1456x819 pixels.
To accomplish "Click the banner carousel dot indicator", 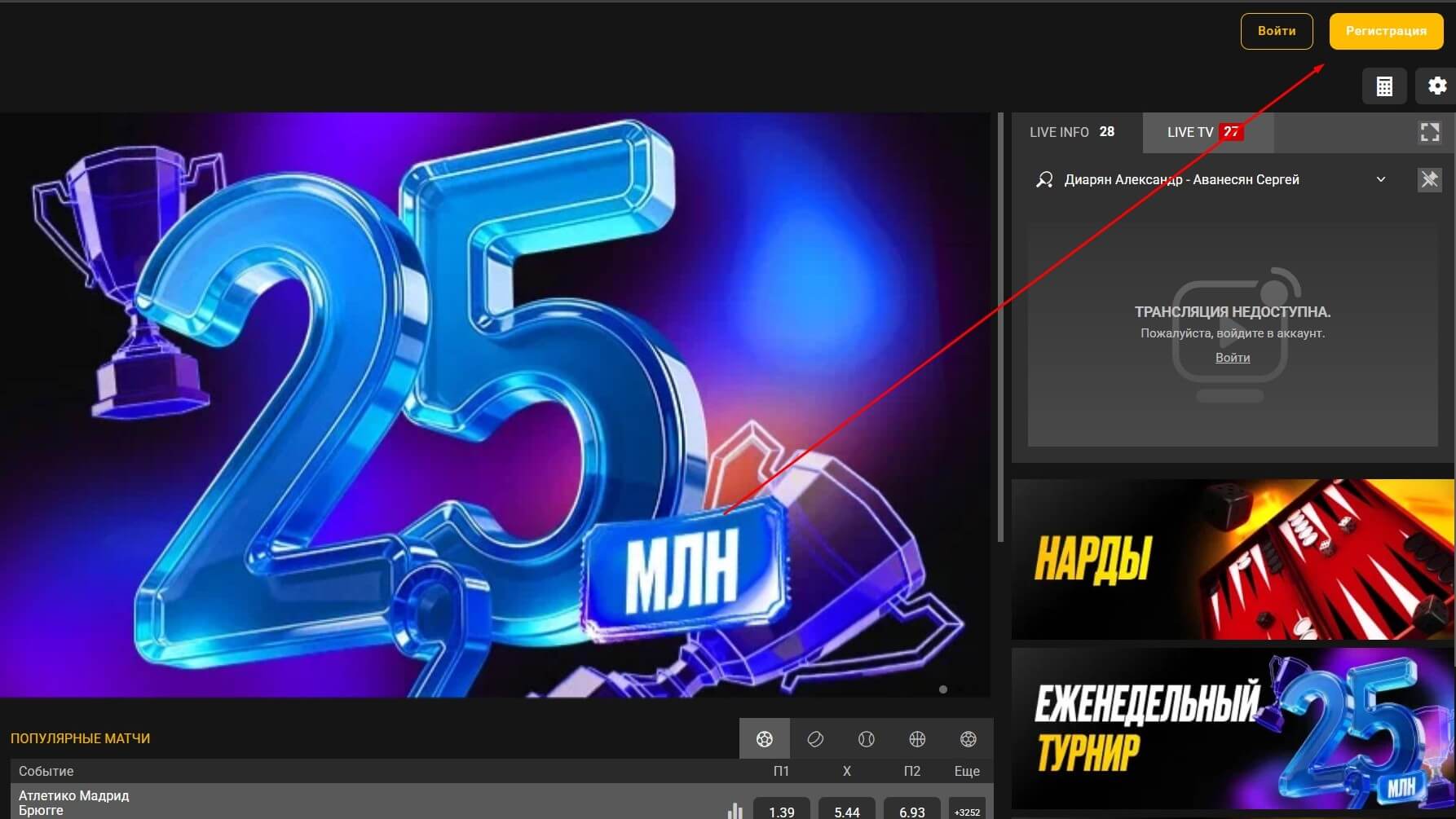I will click(x=943, y=689).
